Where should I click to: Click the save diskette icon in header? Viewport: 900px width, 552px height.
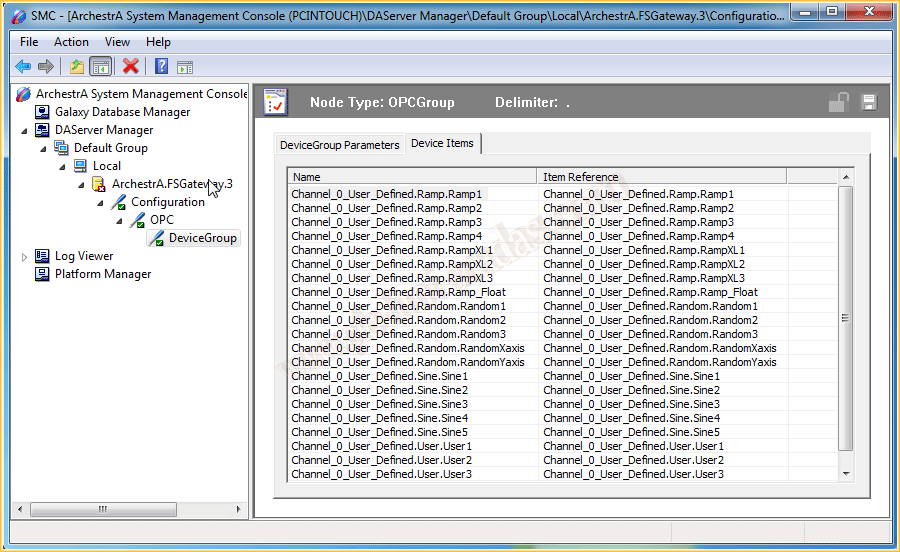pyautogui.click(x=868, y=102)
